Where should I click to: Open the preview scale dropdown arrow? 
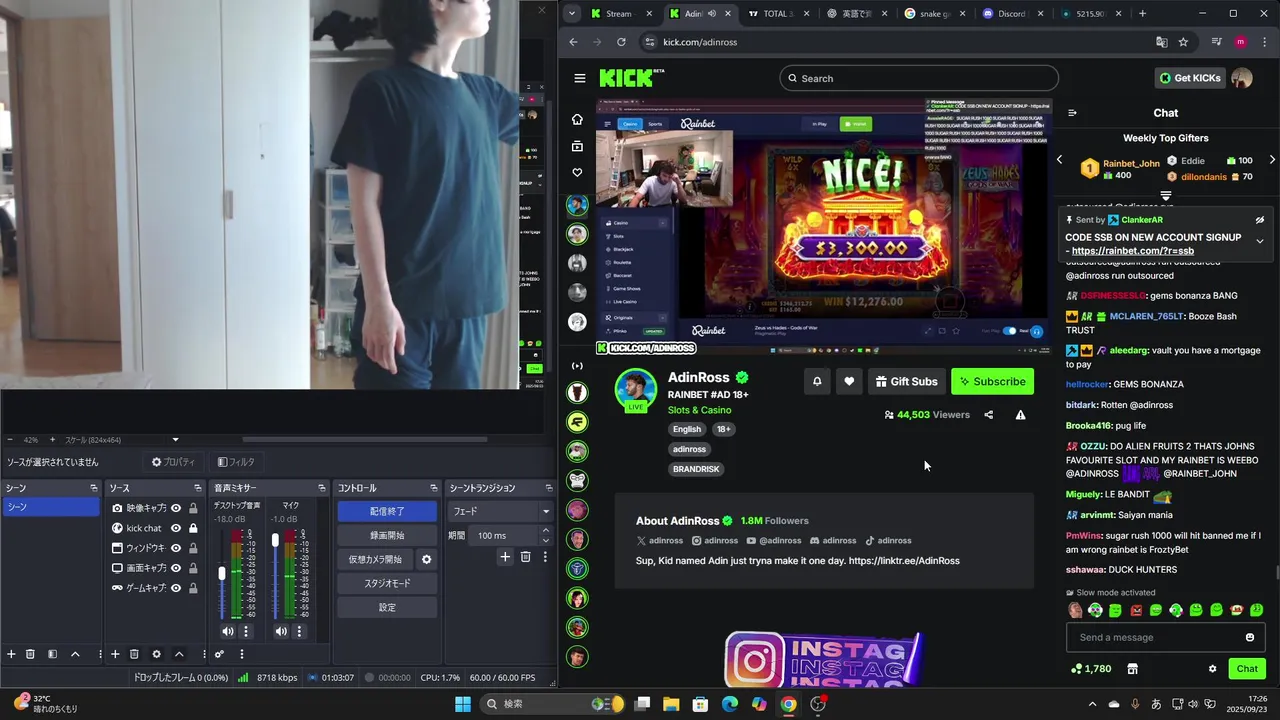click(175, 440)
